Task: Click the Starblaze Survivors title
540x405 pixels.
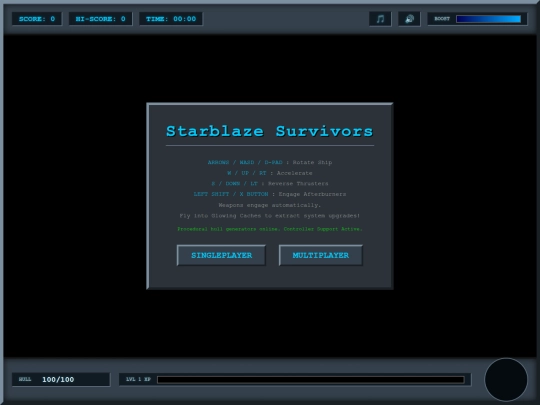Action: pyautogui.click(x=270, y=131)
